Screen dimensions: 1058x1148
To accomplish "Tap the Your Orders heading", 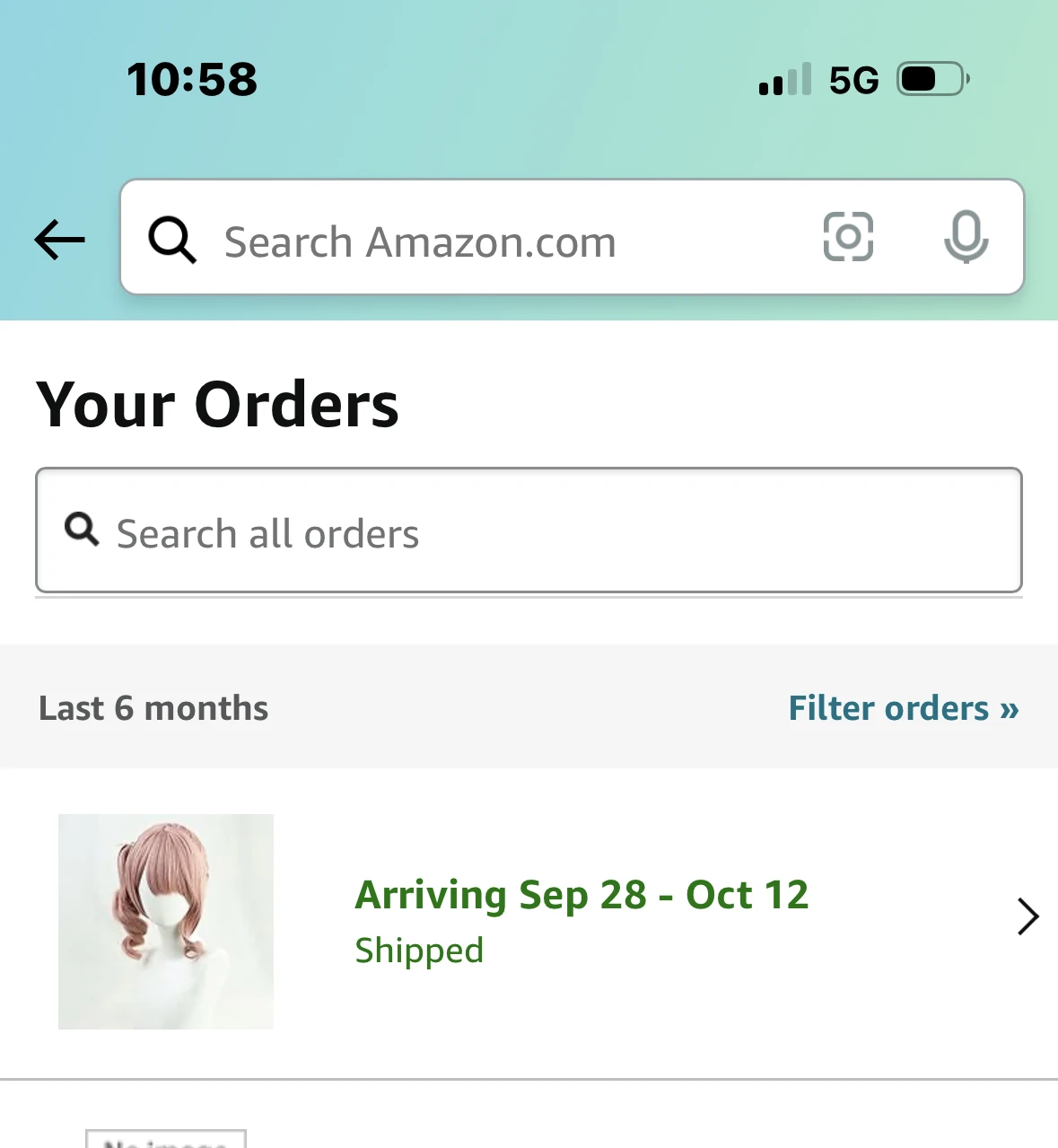I will [218, 404].
